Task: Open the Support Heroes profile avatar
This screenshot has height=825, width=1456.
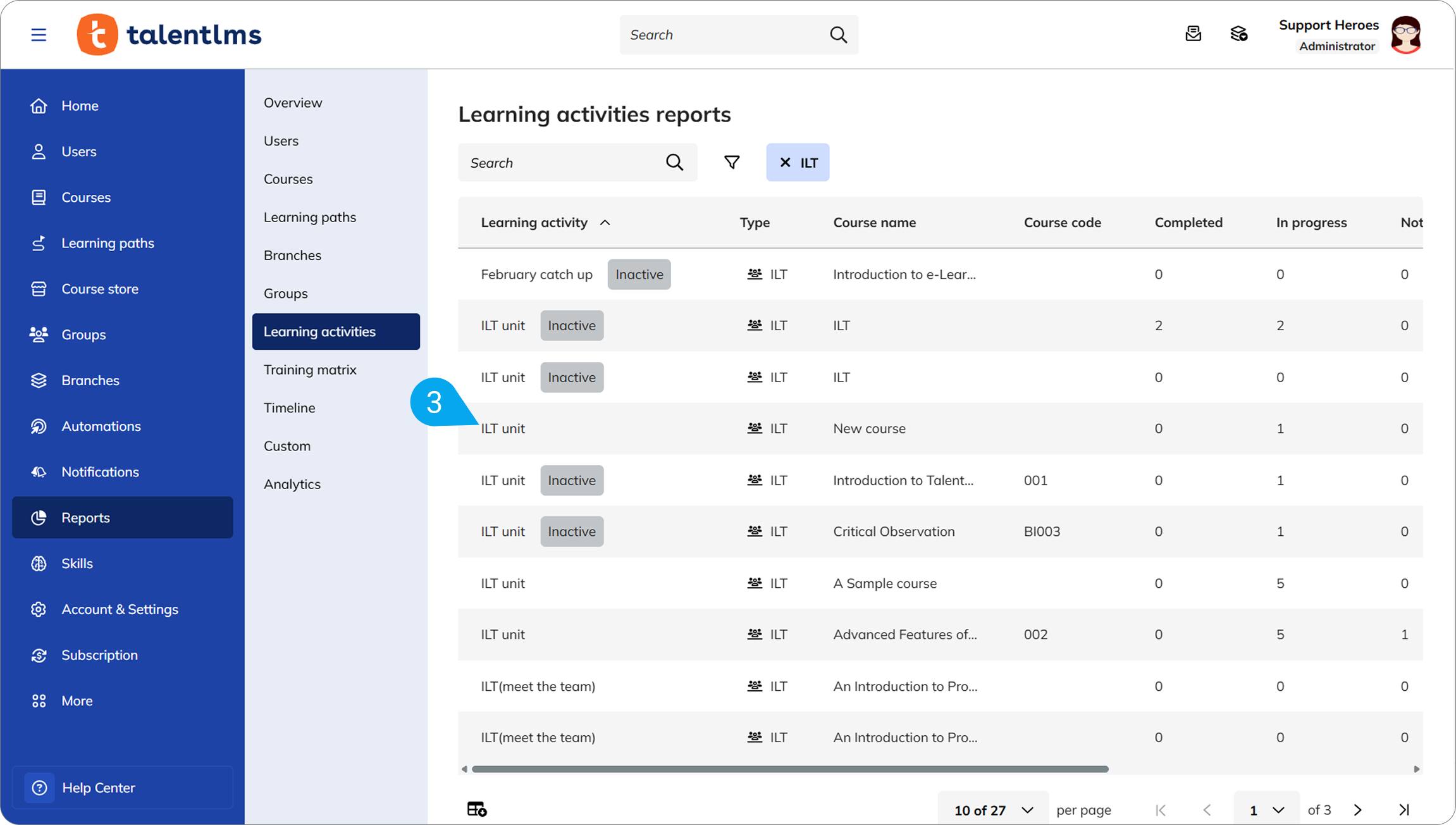Action: point(1405,35)
